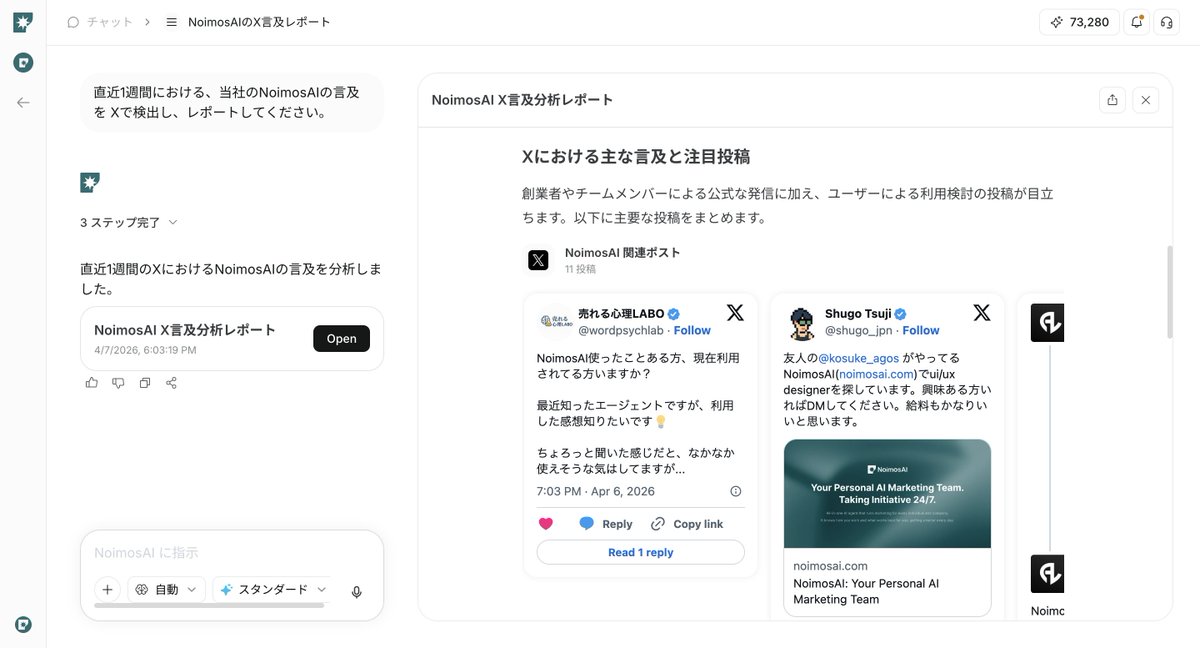This screenshot has height=648, width=1200.
Task: Click the Read 1 reply button
Action: tap(641, 552)
